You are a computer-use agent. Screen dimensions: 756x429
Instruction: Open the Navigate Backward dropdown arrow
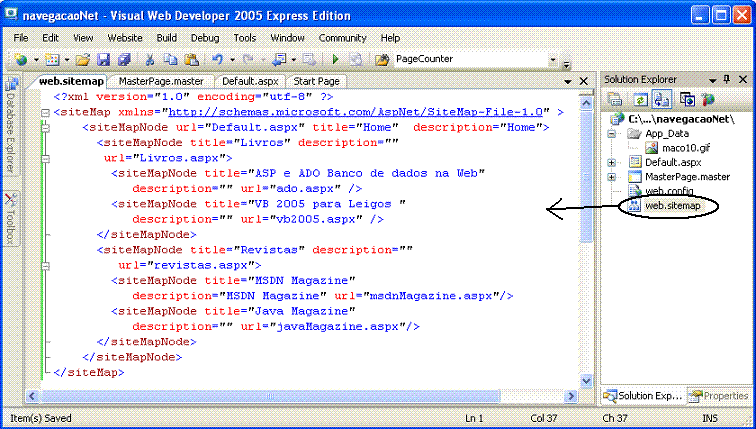(294, 60)
